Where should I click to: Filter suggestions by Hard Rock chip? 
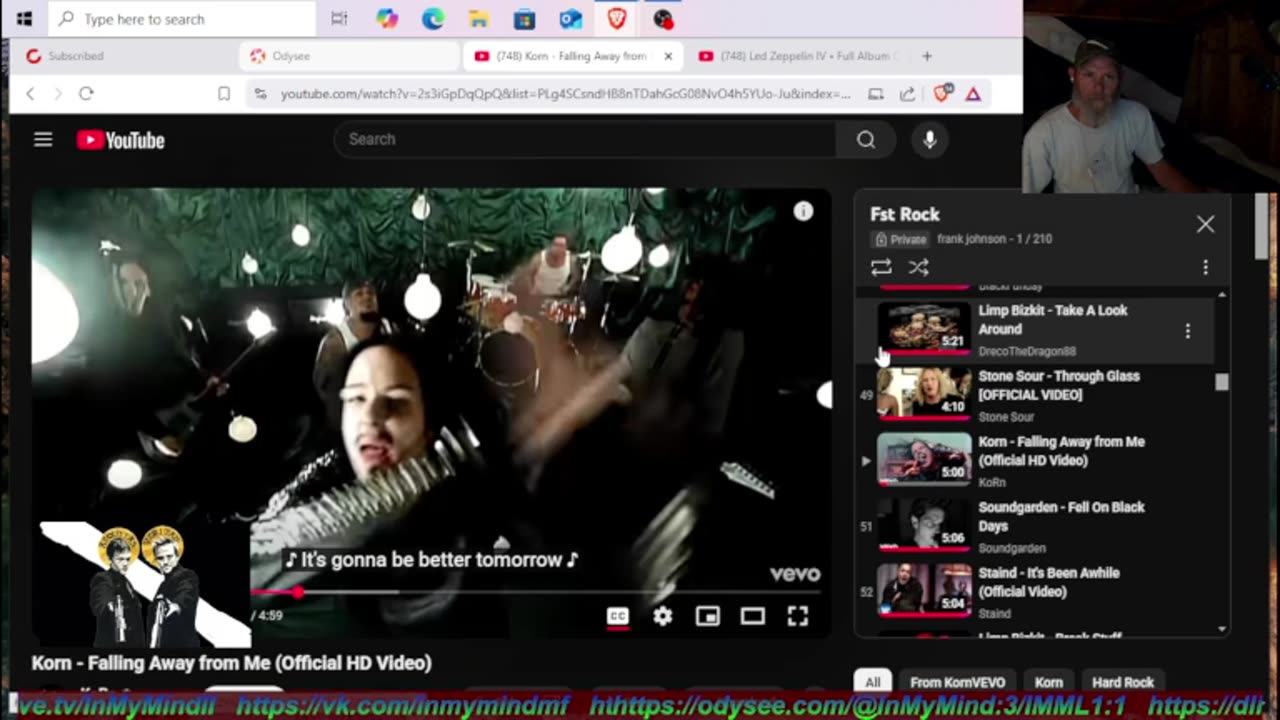tap(1123, 682)
